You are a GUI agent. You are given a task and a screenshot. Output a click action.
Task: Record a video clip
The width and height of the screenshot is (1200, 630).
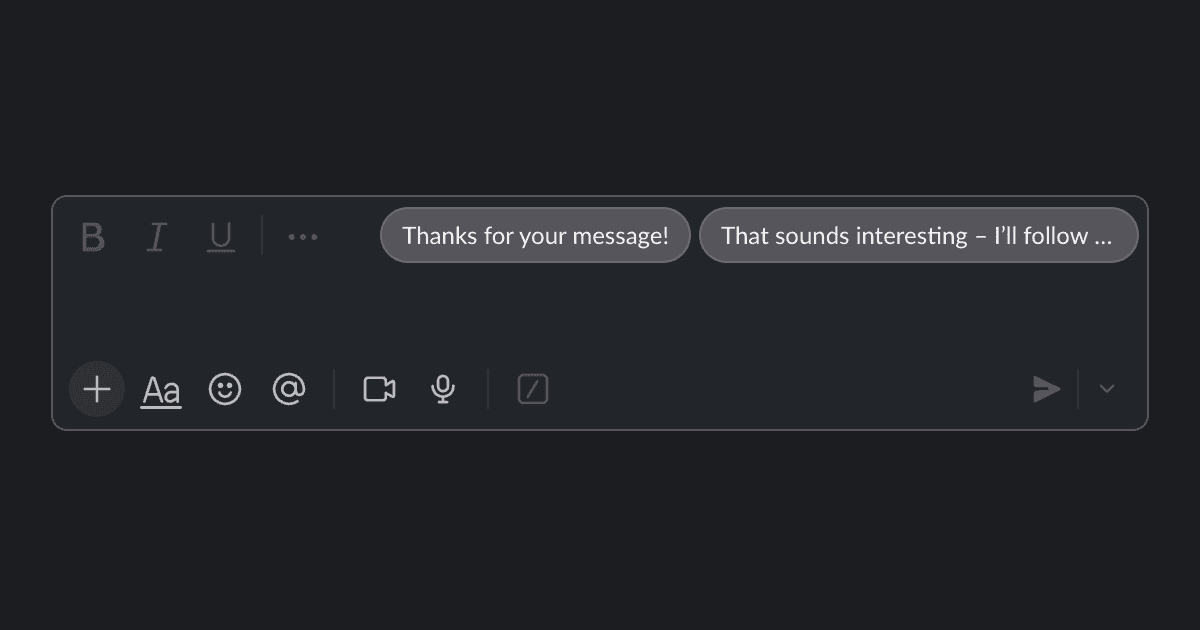click(379, 389)
